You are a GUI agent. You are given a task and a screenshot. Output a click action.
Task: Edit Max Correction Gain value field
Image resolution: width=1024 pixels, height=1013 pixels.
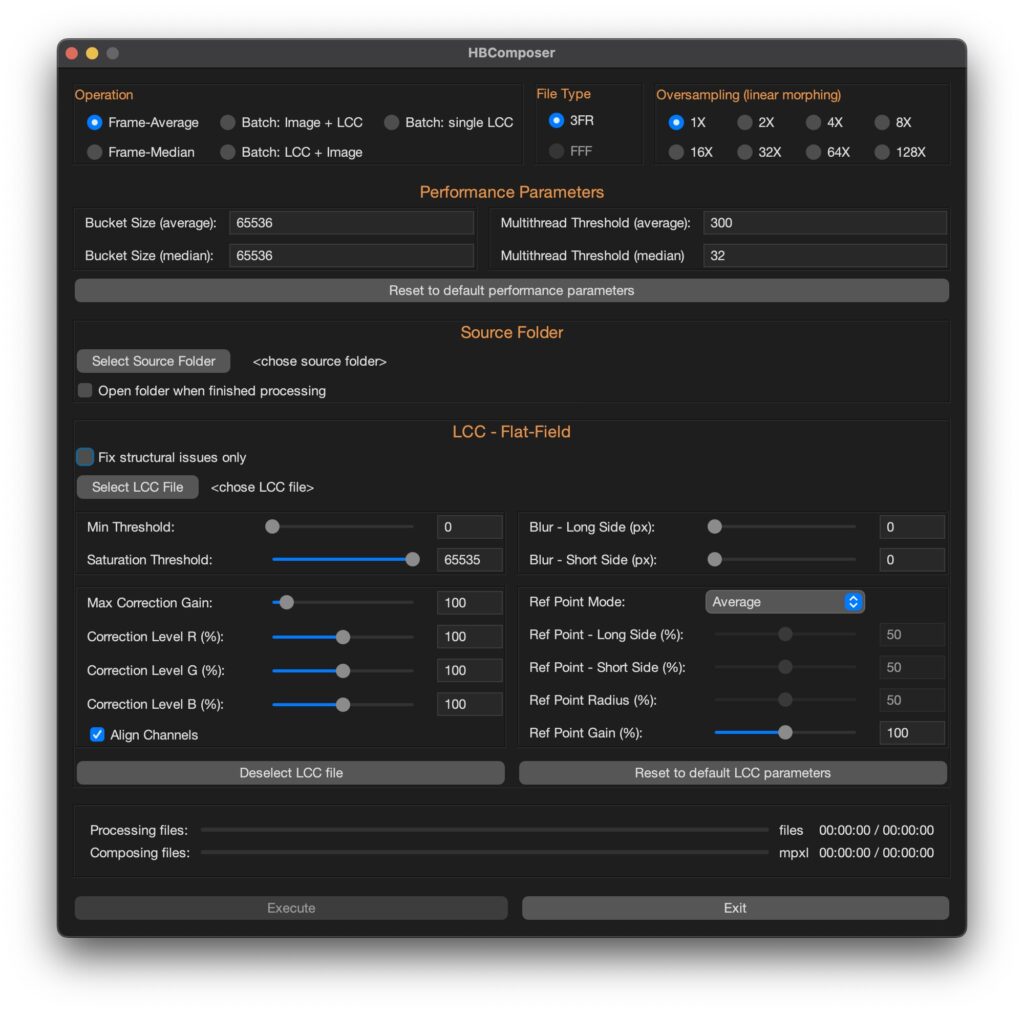(470, 603)
